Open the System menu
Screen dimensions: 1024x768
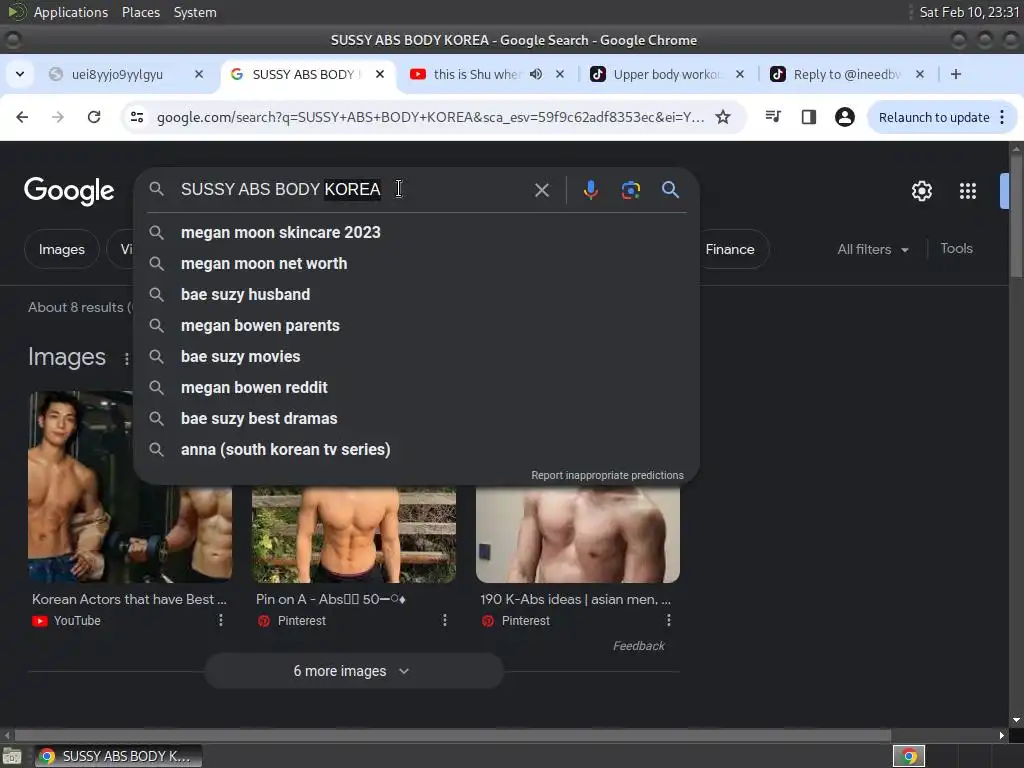point(195,12)
